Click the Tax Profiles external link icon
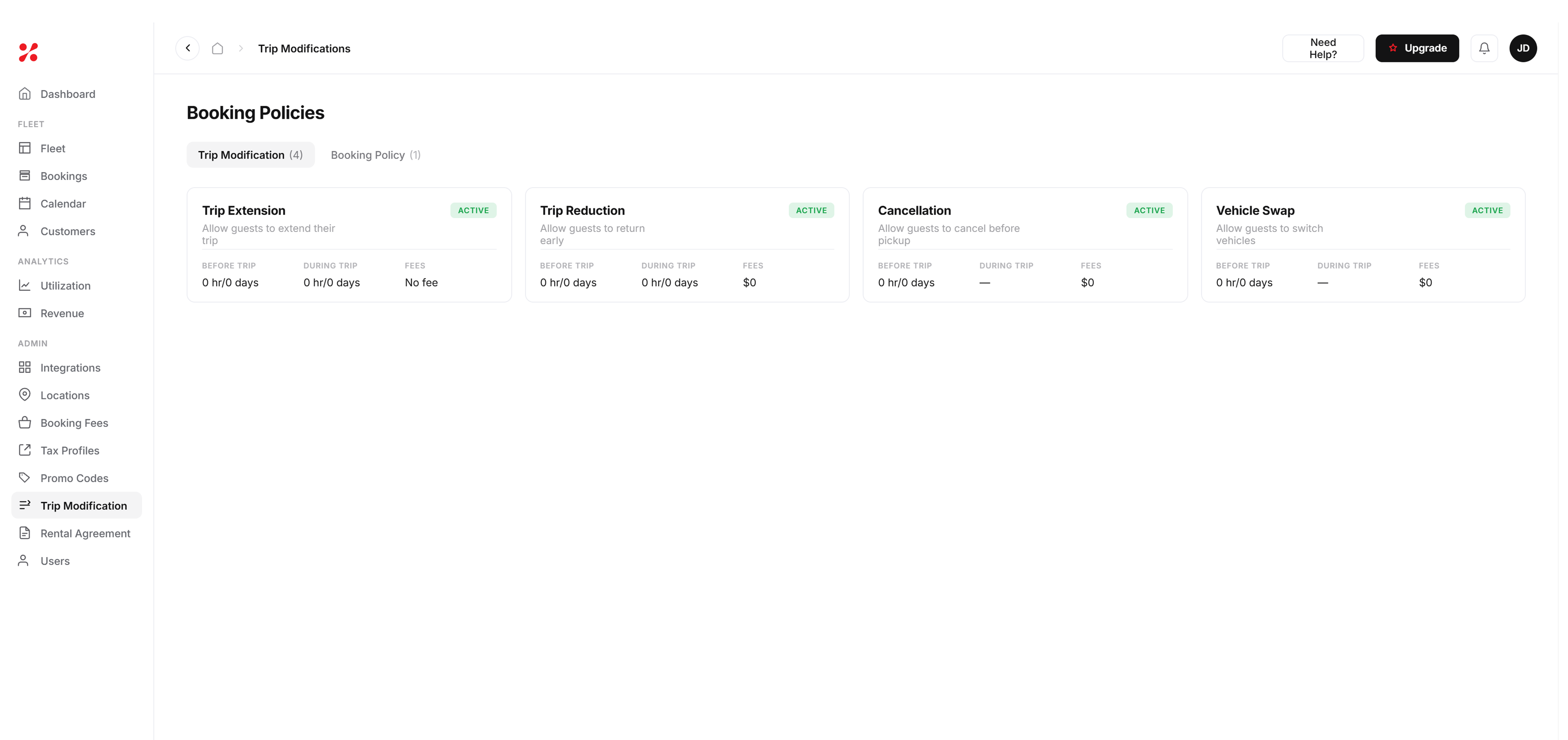1568x740 pixels. [x=24, y=450]
